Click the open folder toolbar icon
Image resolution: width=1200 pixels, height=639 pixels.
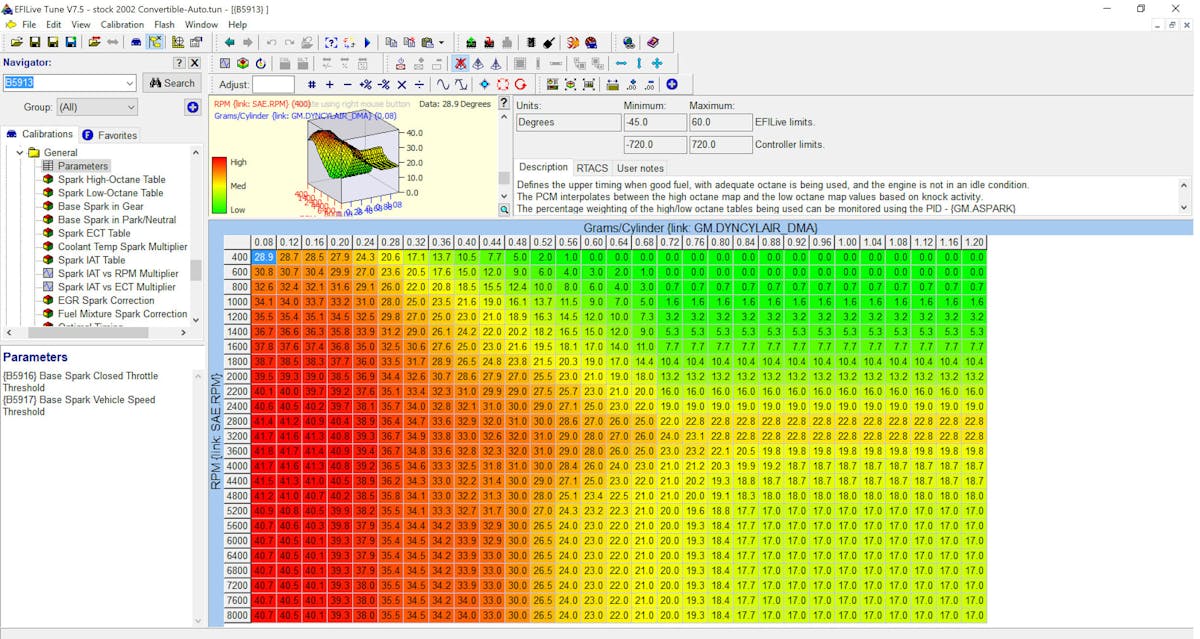(17, 42)
